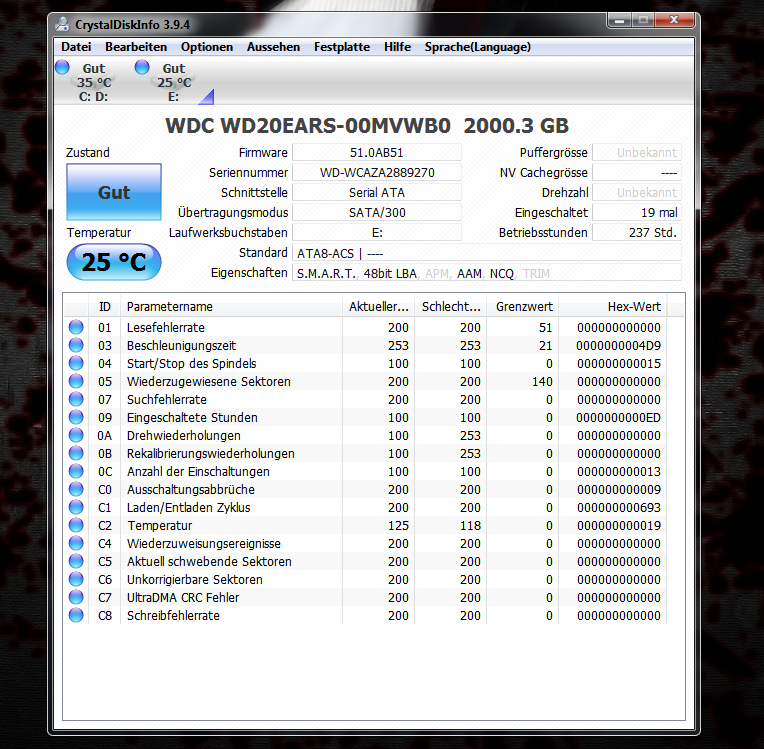Screen dimensions: 764x749
Task: Click the Eingeschaltet value 19 mal
Action: pyautogui.click(x=637, y=212)
